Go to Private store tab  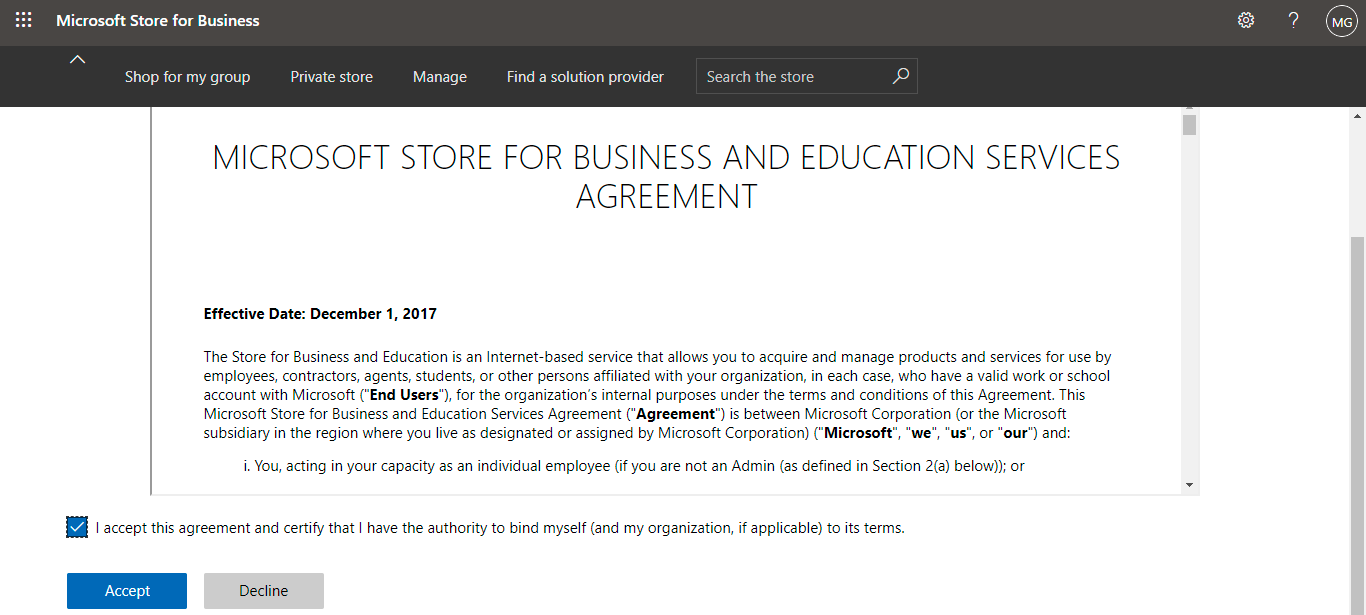[x=332, y=76]
